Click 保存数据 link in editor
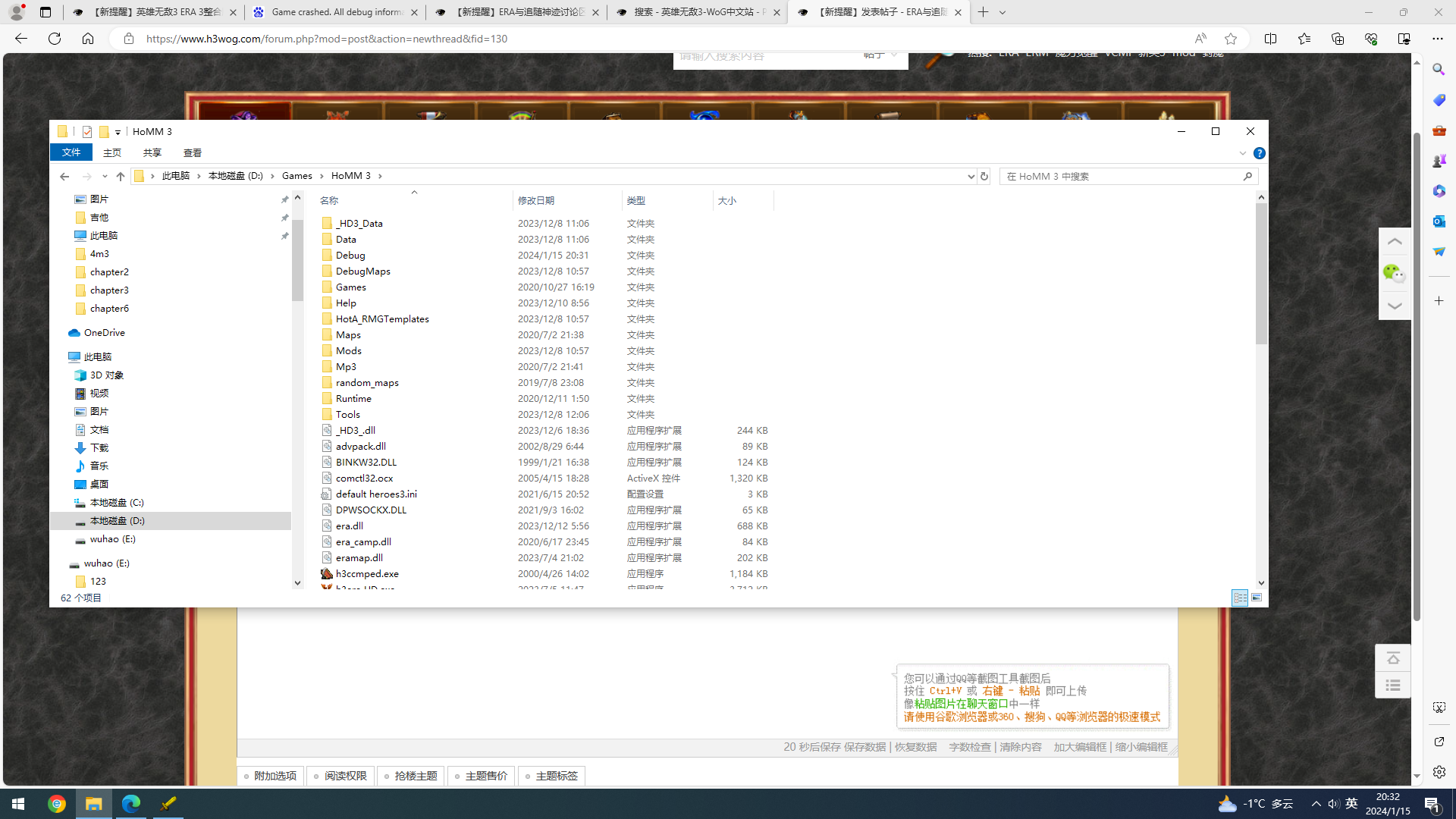The height and width of the screenshot is (819, 1456). [864, 747]
